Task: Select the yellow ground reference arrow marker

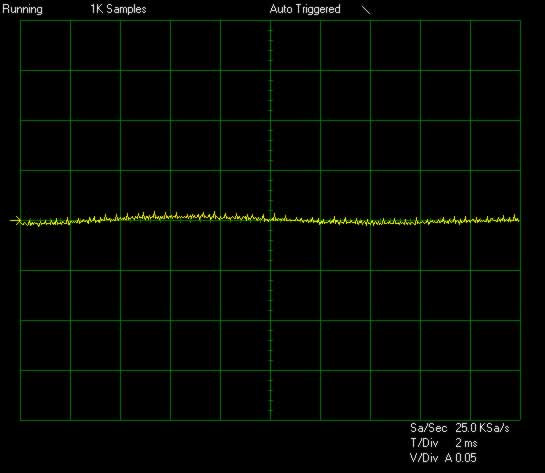Action: pos(16,220)
